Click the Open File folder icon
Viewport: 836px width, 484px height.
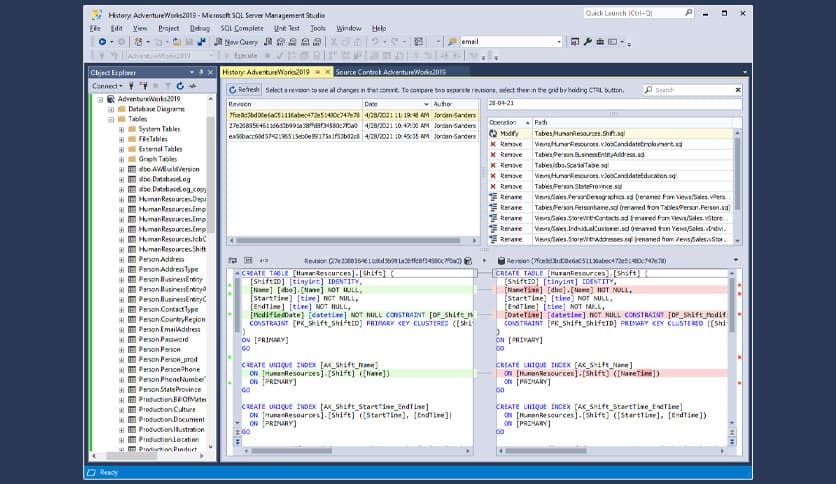(176, 42)
